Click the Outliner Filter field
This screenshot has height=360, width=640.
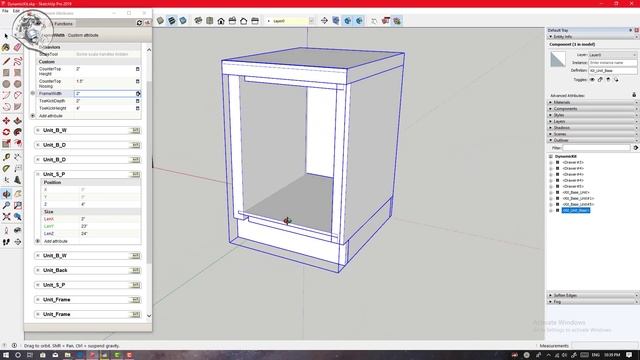pos(596,148)
